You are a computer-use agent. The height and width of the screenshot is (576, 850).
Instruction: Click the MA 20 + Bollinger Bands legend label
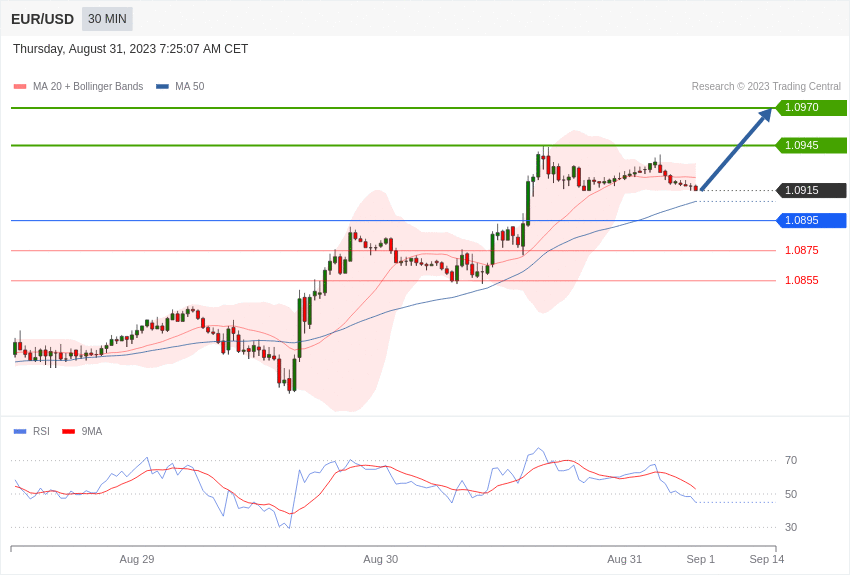pos(88,87)
